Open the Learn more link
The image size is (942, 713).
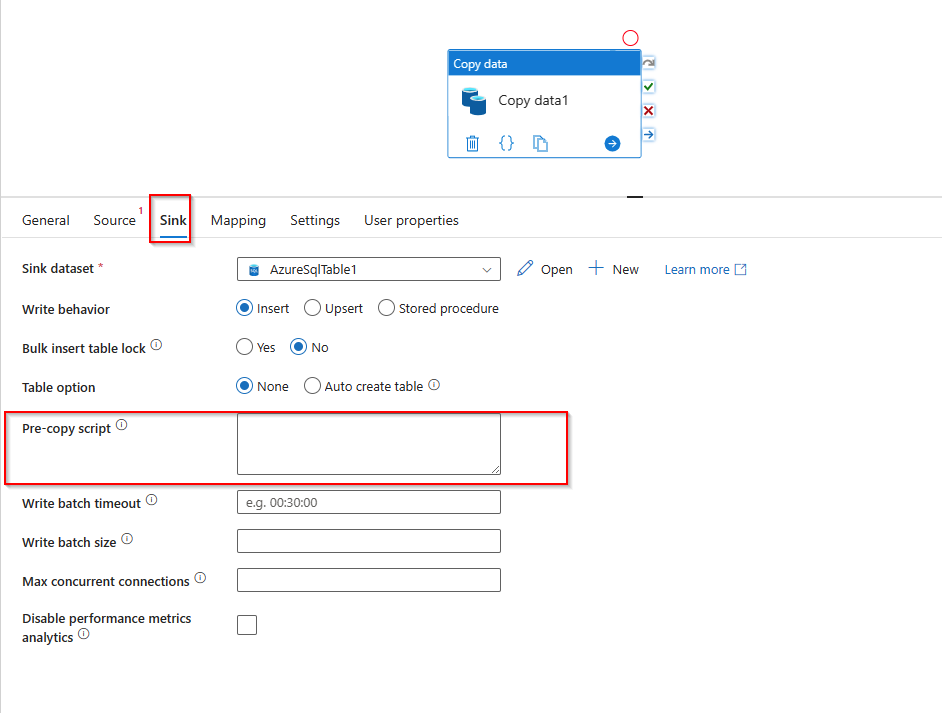tap(698, 268)
